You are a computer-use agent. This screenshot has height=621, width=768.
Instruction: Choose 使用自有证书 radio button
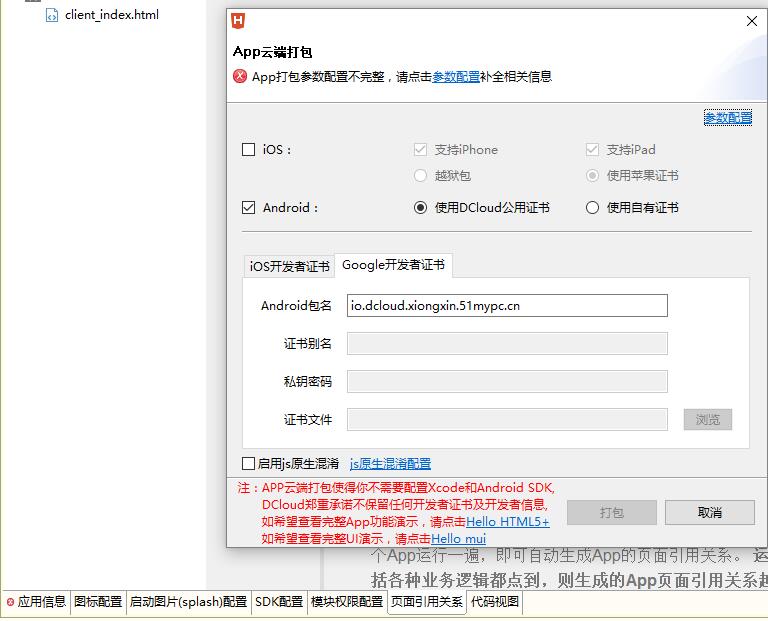click(x=592, y=208)
